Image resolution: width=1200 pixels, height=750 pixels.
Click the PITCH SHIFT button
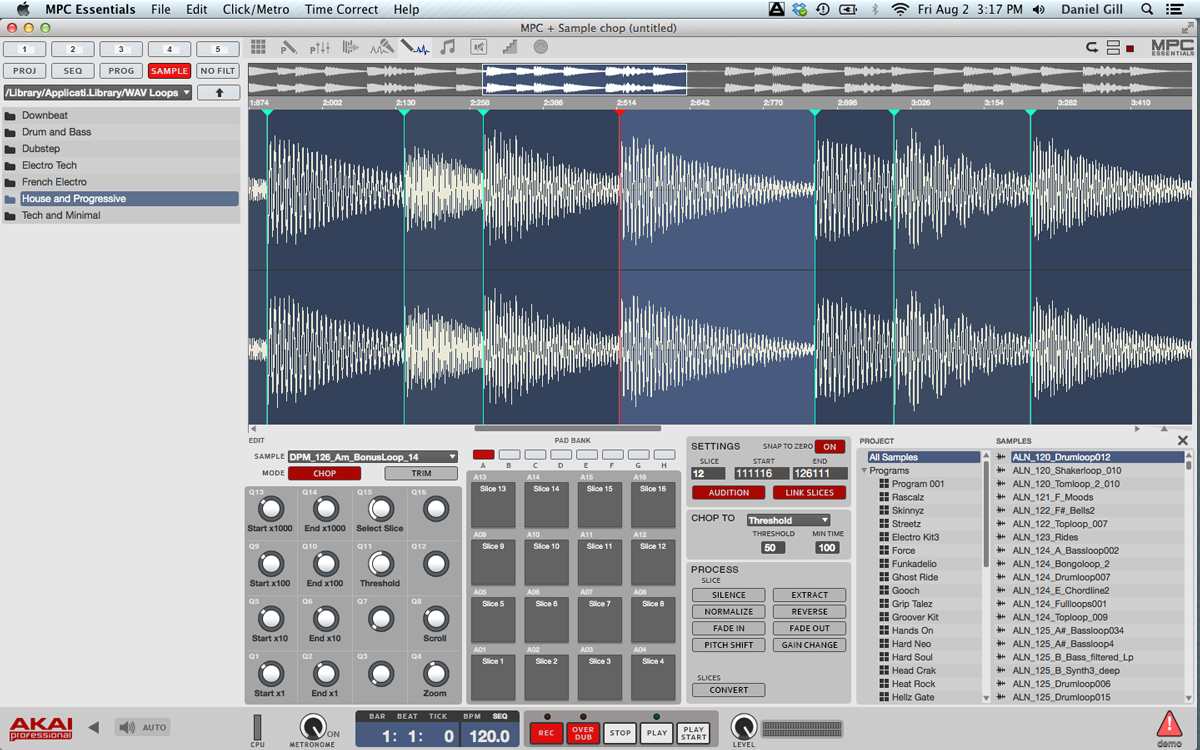point(729,645)
